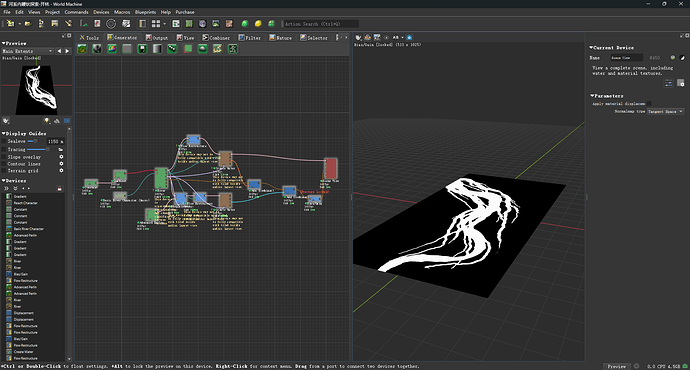Click the yellow sphere toolbar icon
Screen dimensions: 690x370
258,24
